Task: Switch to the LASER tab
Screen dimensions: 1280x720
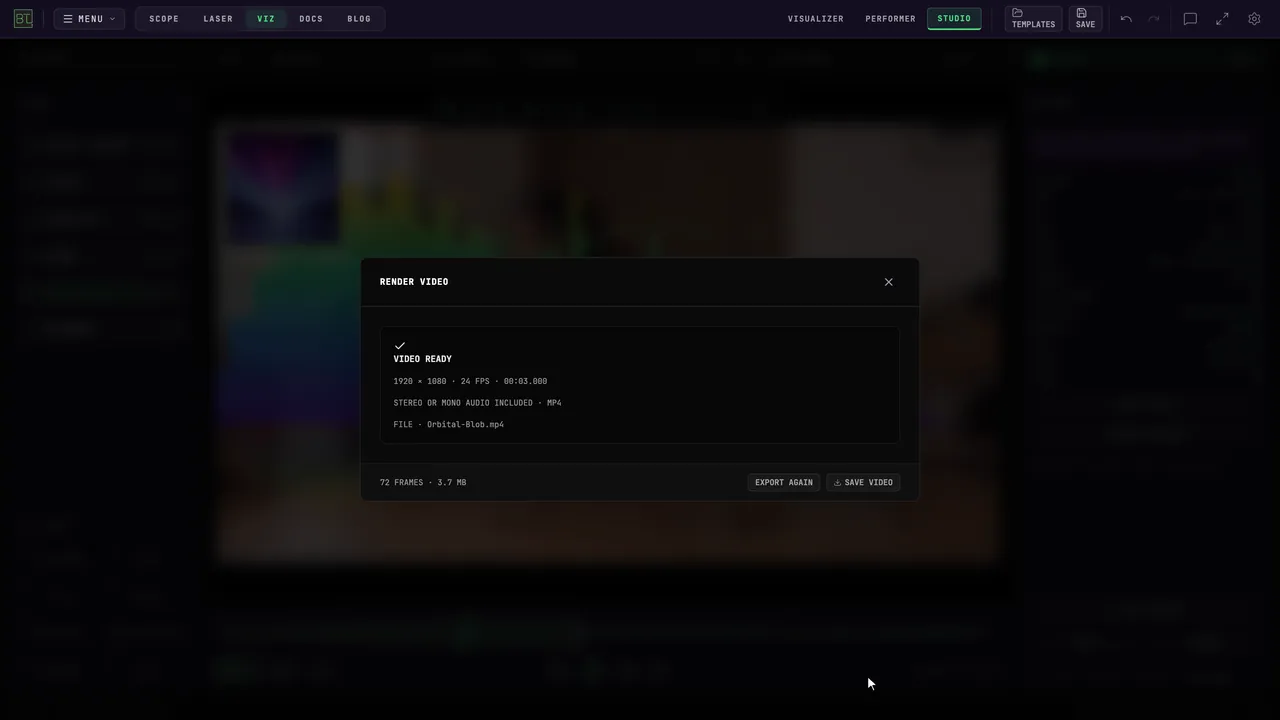Action: coord(218,19)
